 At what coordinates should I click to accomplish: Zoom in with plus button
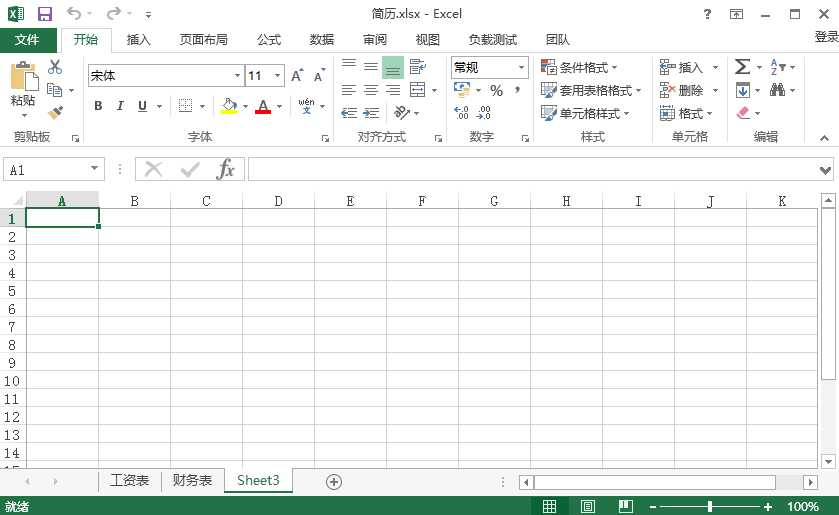(x=768, y=506)
